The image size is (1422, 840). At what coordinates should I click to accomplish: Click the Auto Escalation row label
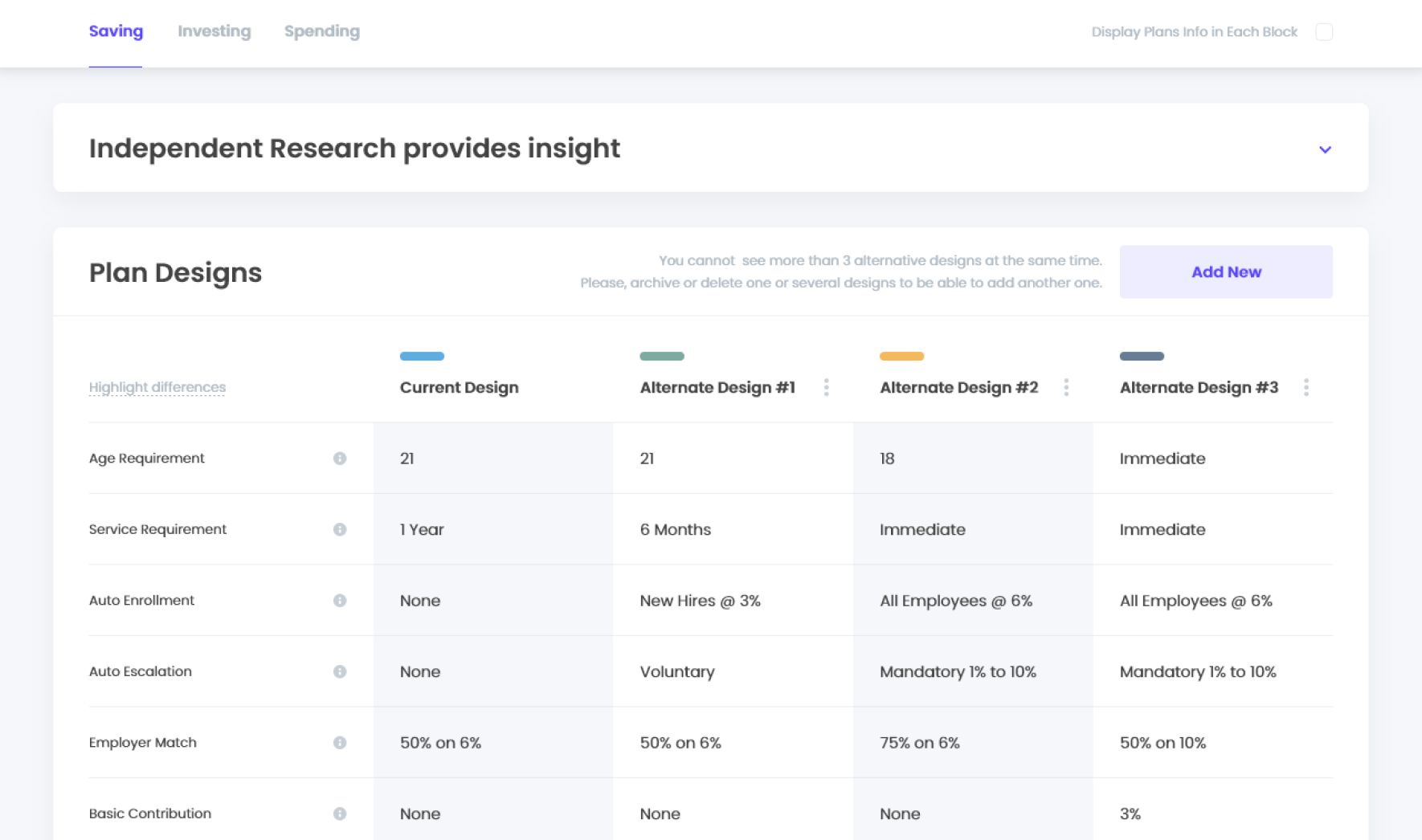141,671
